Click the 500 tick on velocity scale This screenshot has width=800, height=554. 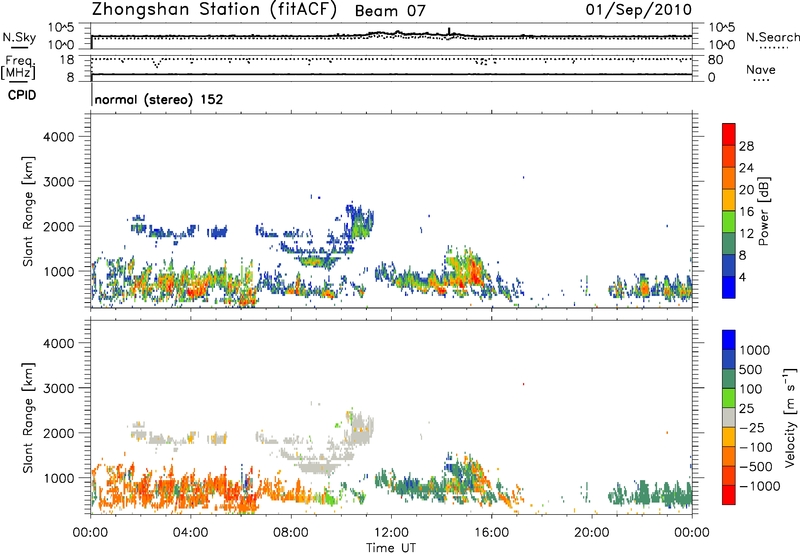[x=751, y=369]
